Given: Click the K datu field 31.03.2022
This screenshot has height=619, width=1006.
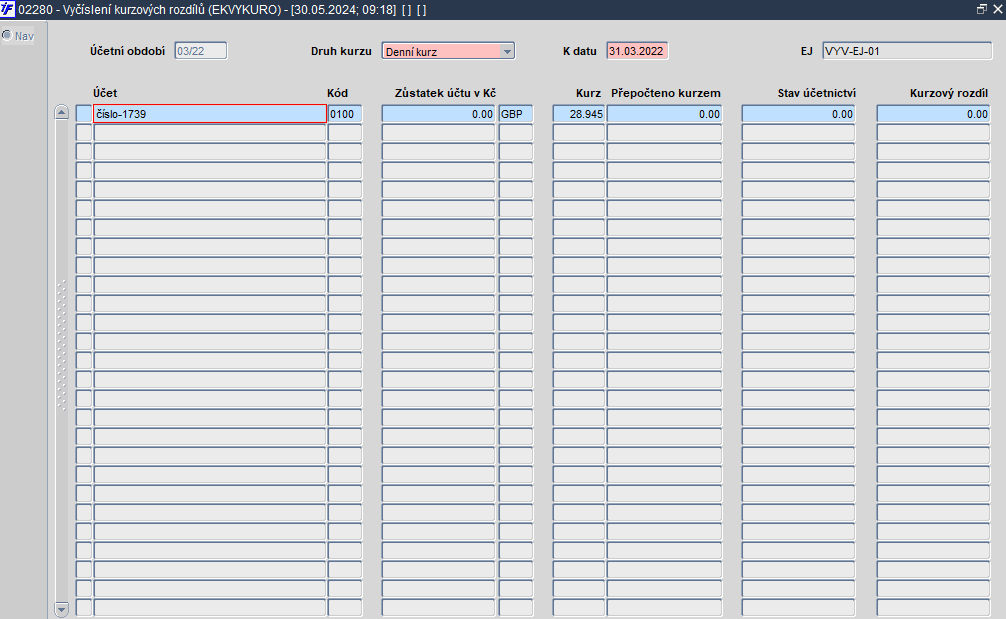Looking at the screenshot, I should 637,51.
